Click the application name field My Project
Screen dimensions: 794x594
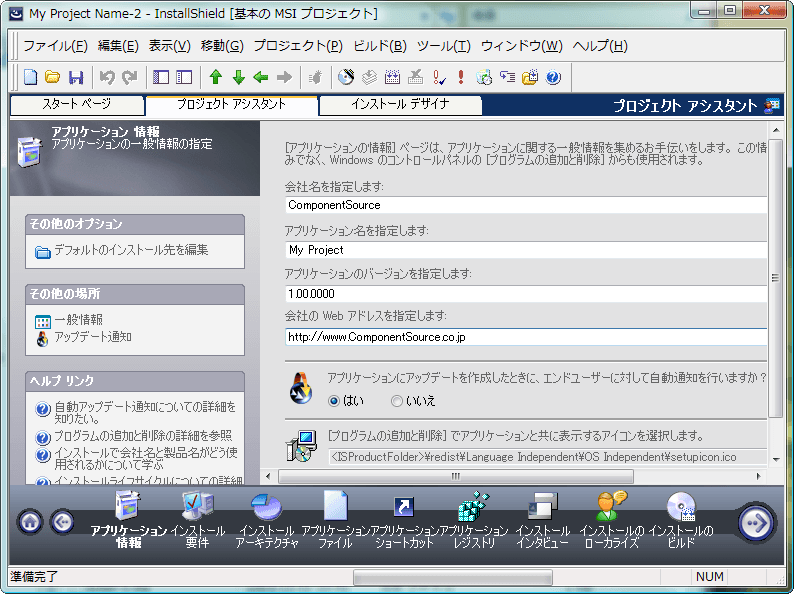pos(526,250)
